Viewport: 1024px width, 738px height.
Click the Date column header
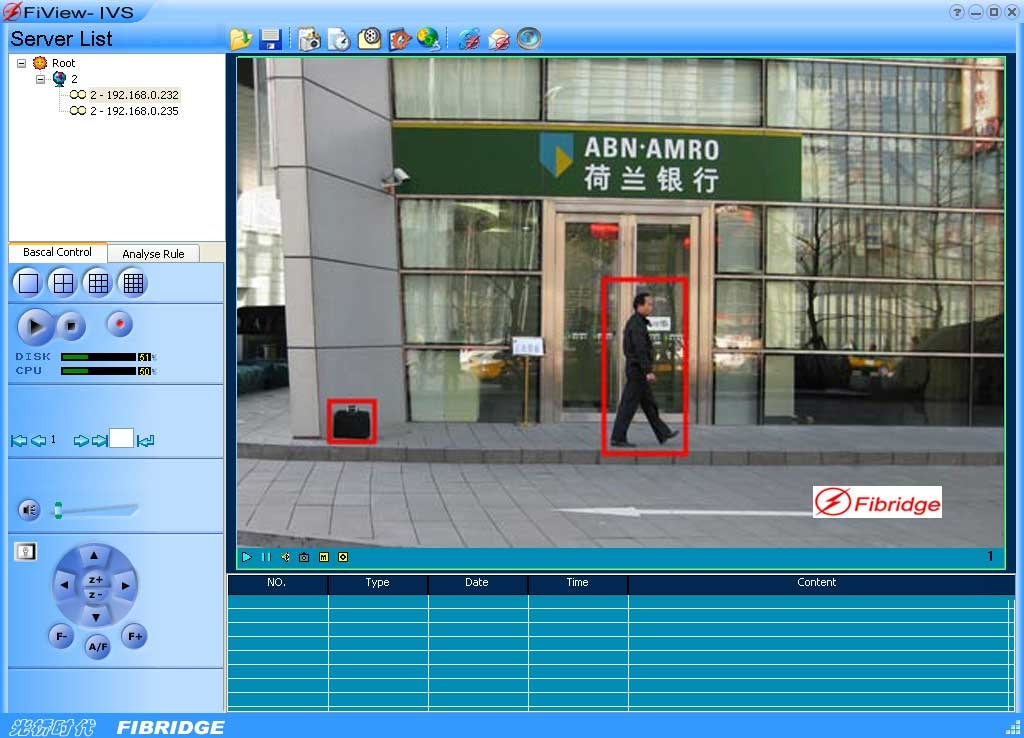pos(477,583)
